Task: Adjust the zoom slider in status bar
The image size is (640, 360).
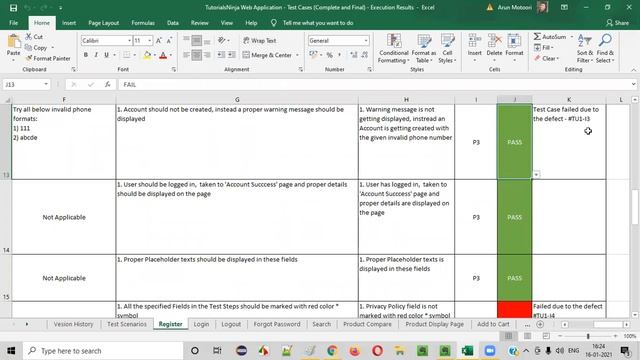Action: click(x=588, y=336)
